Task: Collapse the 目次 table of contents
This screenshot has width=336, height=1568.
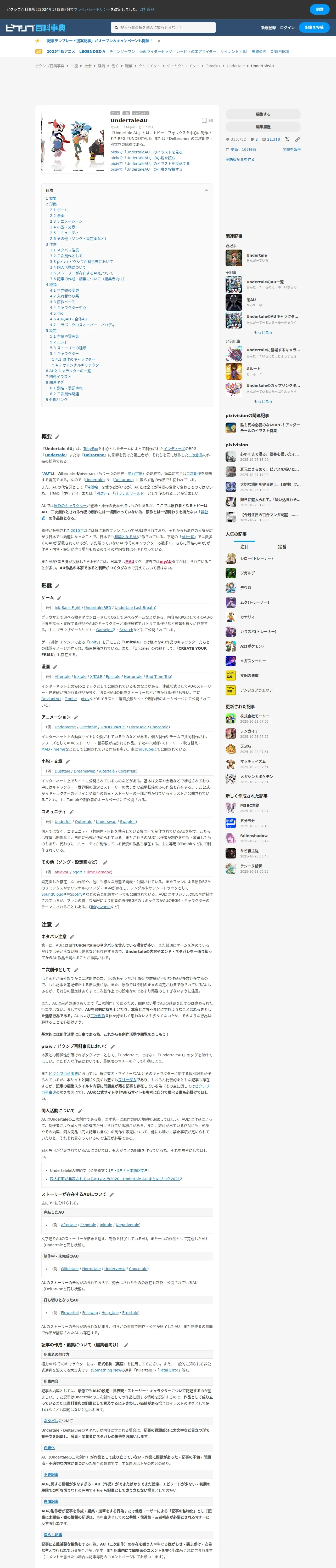Action: (206, 191)
